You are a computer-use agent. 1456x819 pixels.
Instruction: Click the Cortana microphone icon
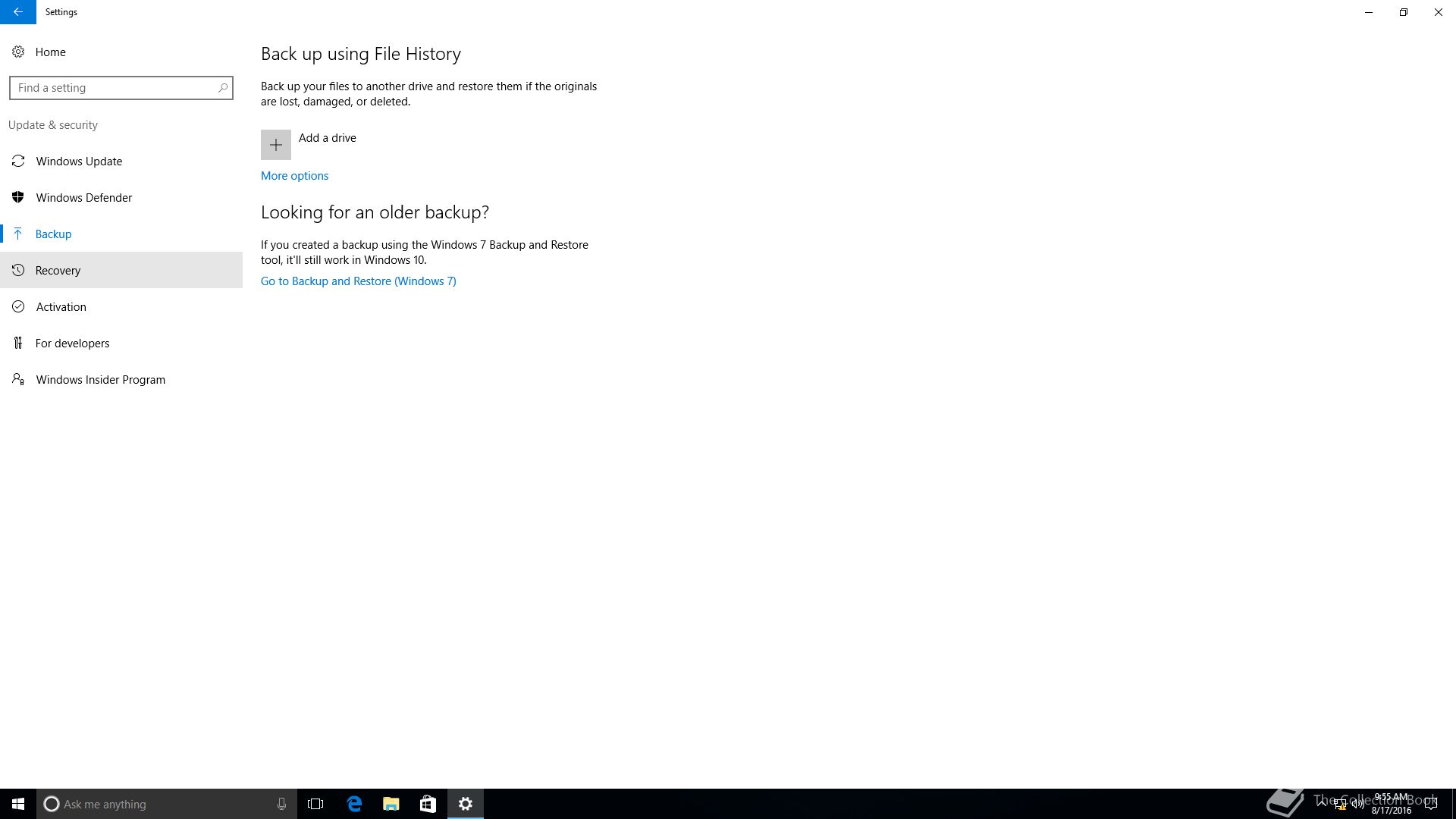pos(281,804)
